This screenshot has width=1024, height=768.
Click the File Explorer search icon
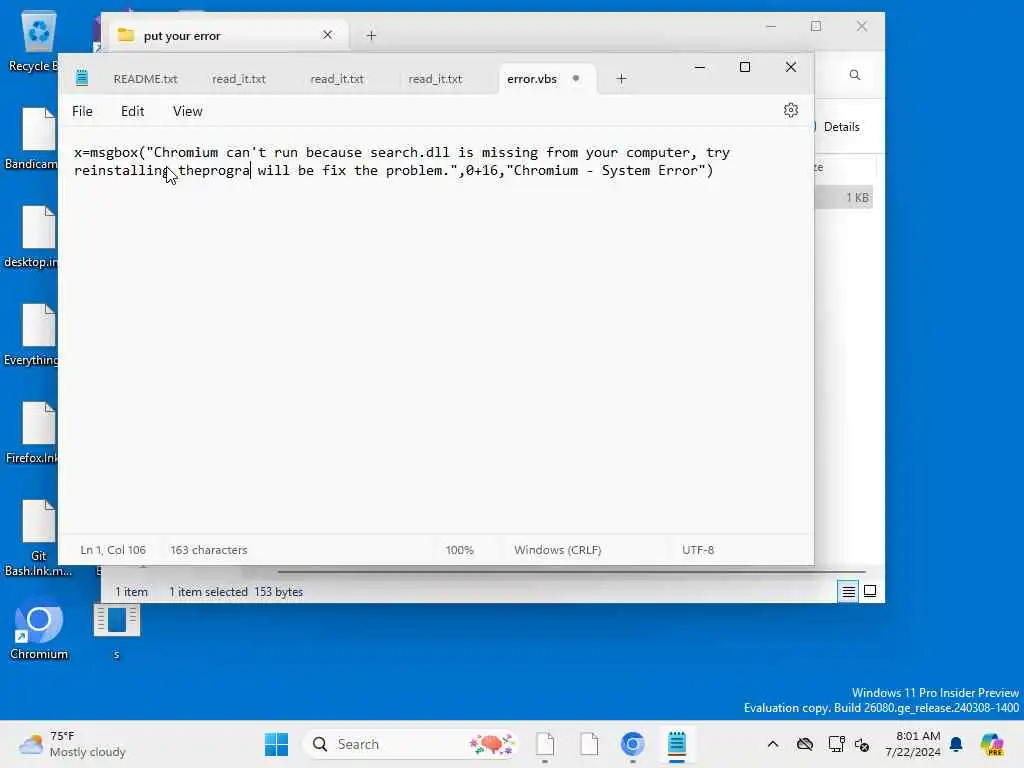(854, 75)
